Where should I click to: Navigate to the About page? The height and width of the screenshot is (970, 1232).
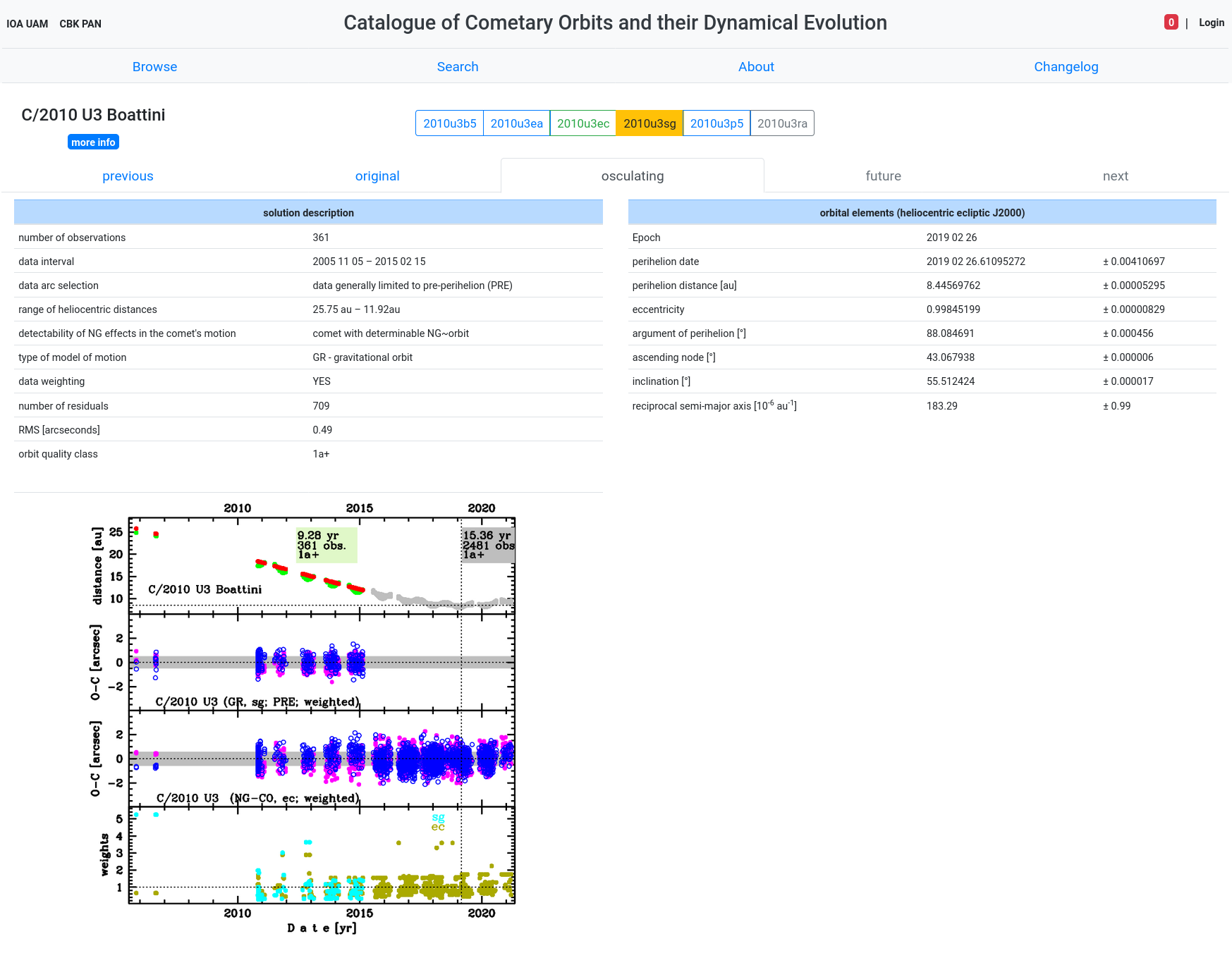point(756,67)
